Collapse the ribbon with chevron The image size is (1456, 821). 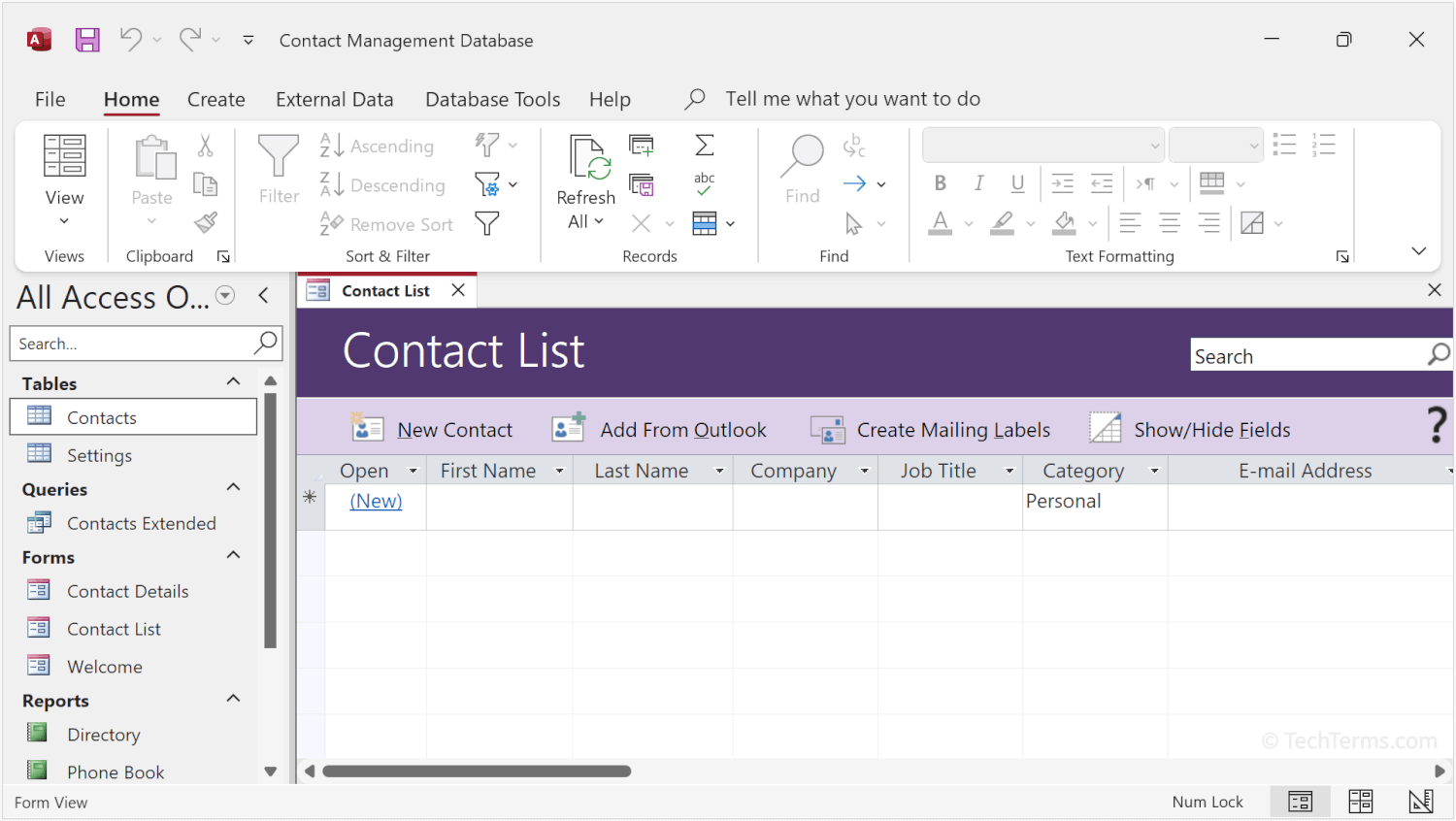pos(1419,251)
